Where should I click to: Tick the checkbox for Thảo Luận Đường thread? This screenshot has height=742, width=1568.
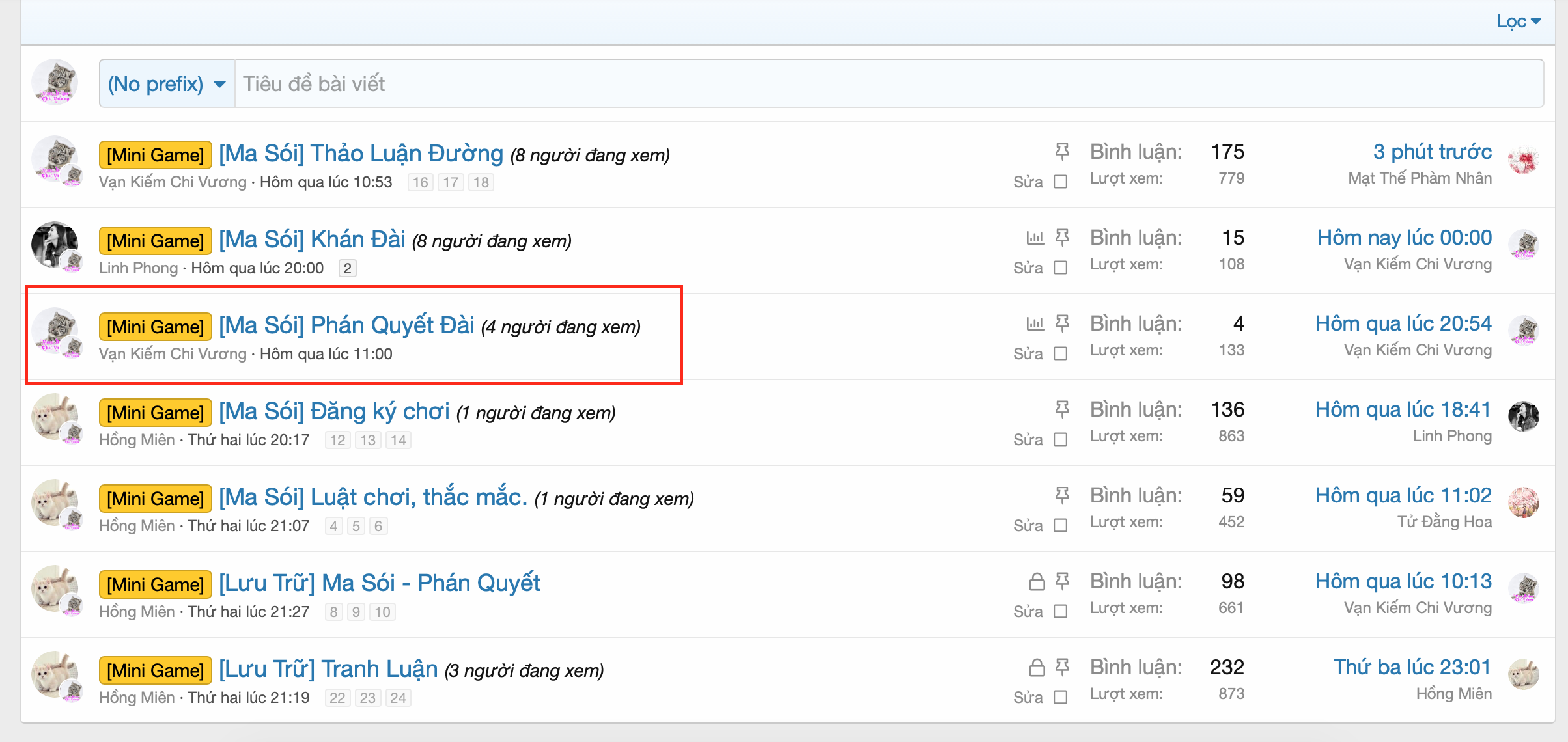(1061, 182)
